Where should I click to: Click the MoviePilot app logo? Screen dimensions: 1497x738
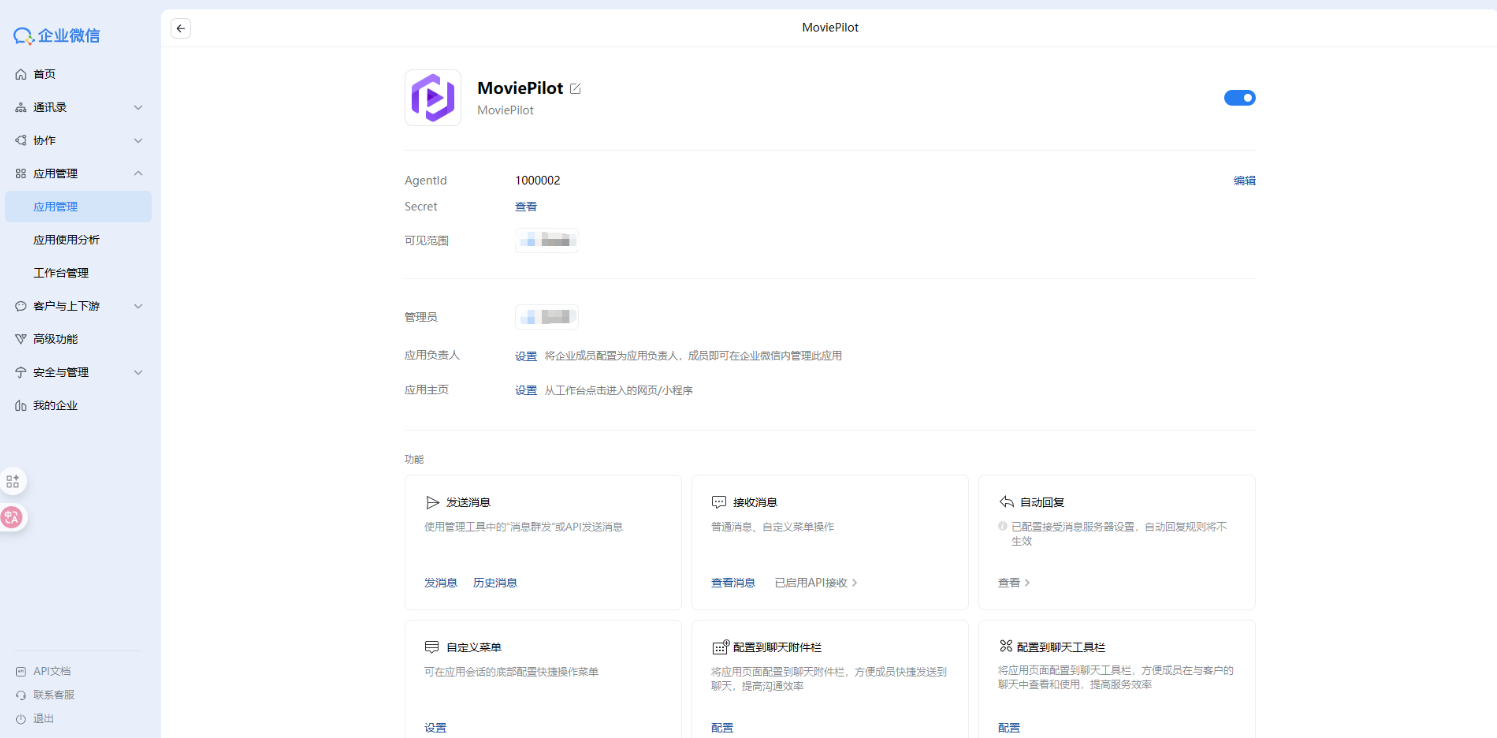433,98
